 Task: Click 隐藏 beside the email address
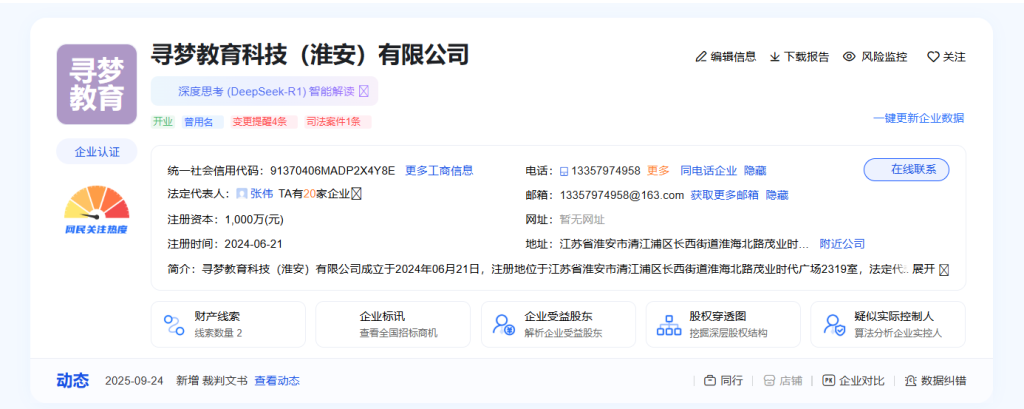tap(777, 195)
